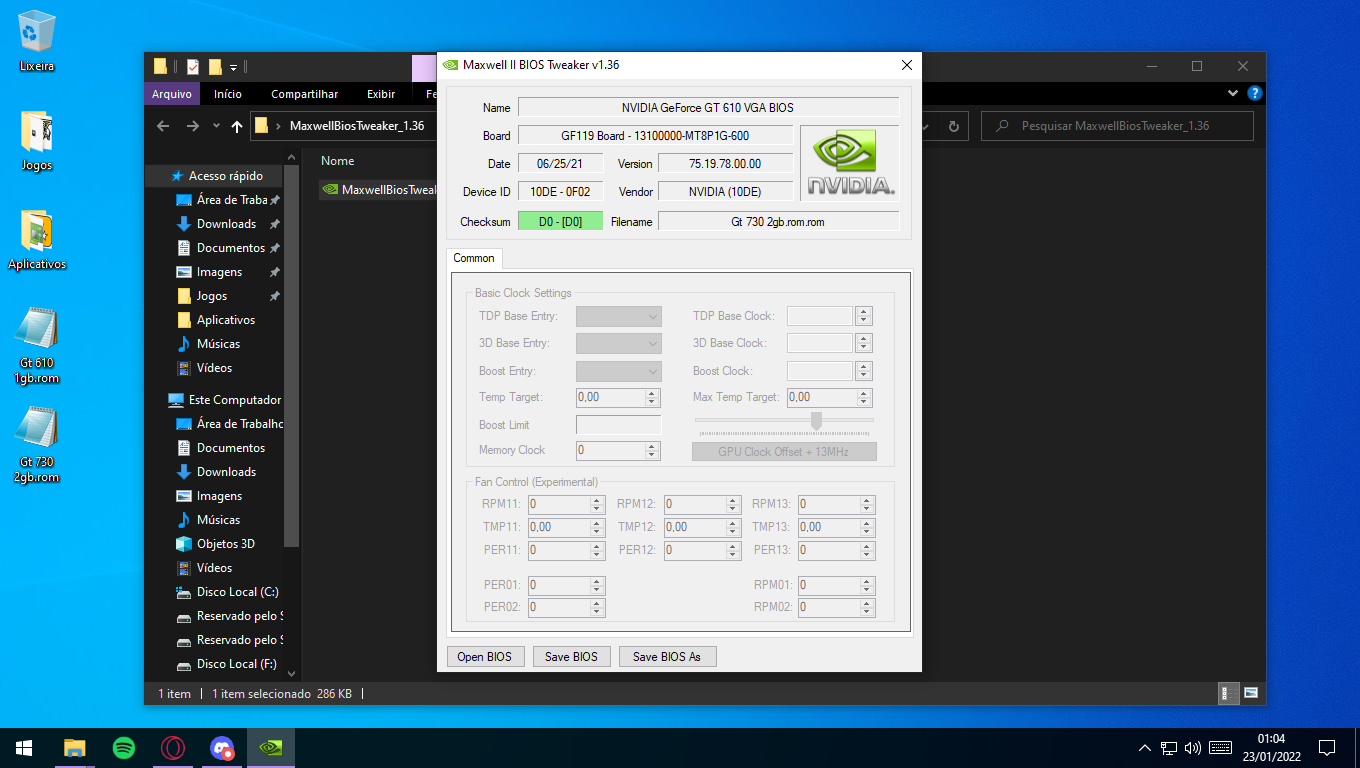Open the 3D Base Entry dropdown
This screenshot has width=1360, height=768.
click(619, 343)
